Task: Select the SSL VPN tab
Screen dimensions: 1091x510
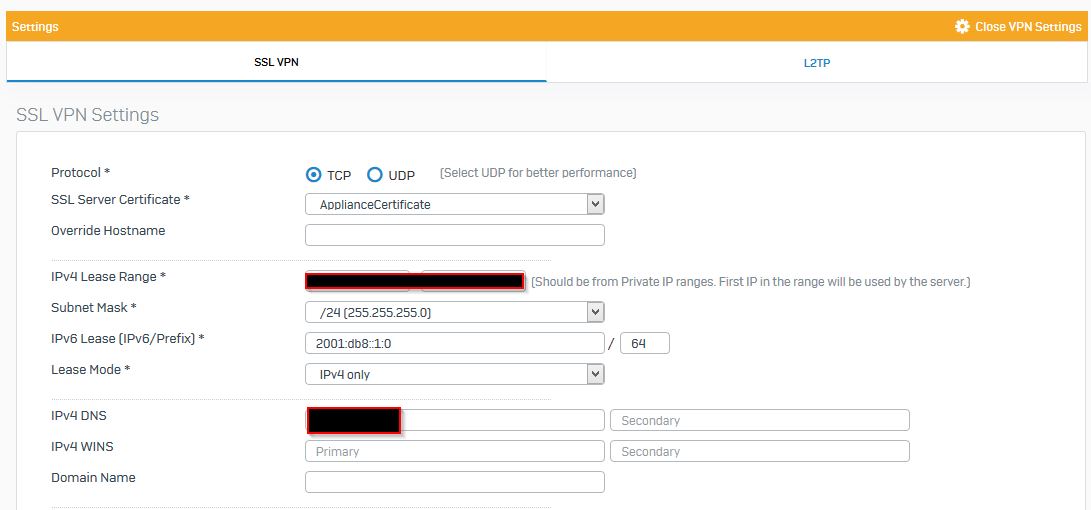Action: (276, 63)
